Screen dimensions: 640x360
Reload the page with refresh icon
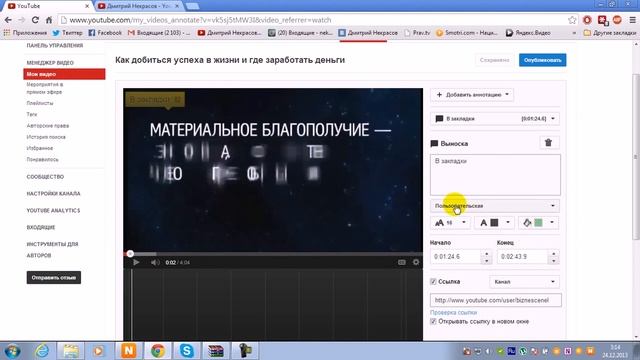35,20
